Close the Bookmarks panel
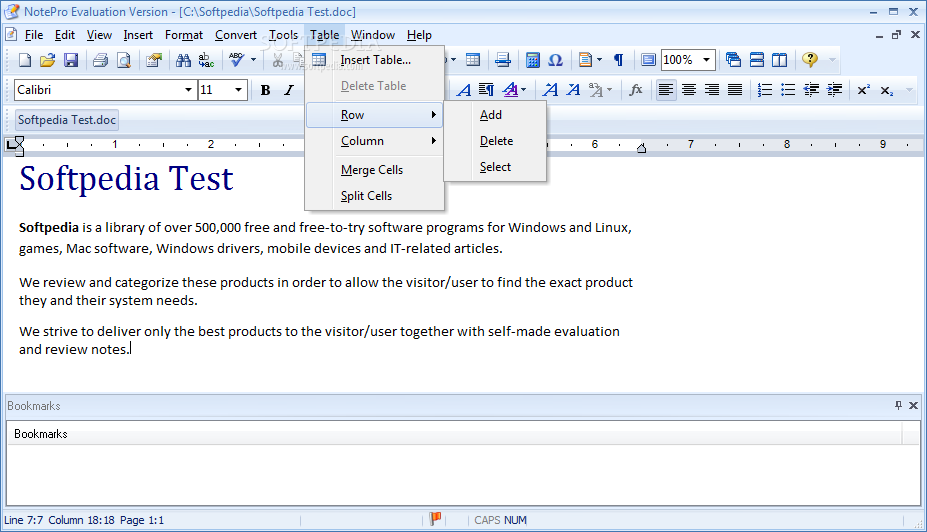 (913, 405)
